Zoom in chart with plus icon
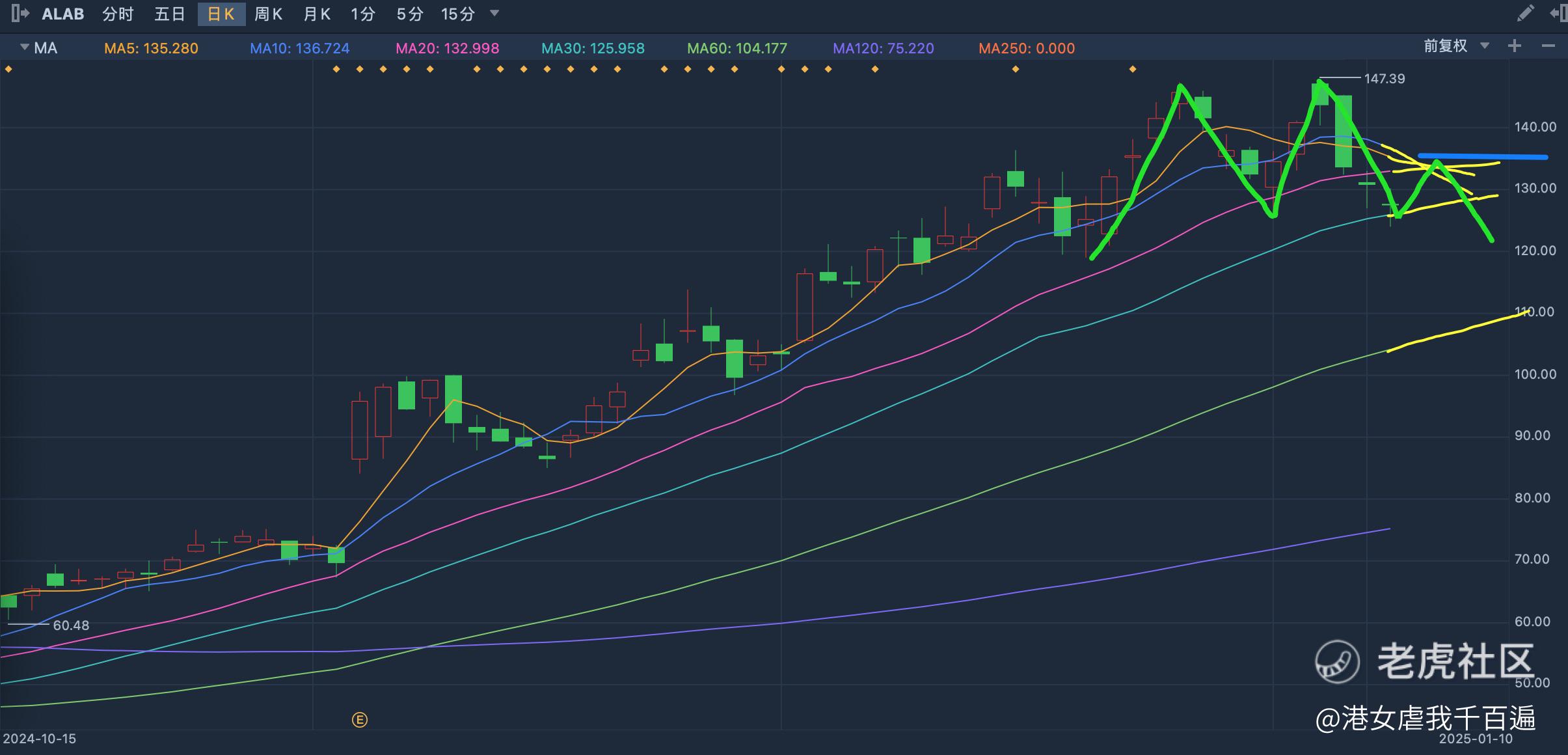 click(1515, 46)
